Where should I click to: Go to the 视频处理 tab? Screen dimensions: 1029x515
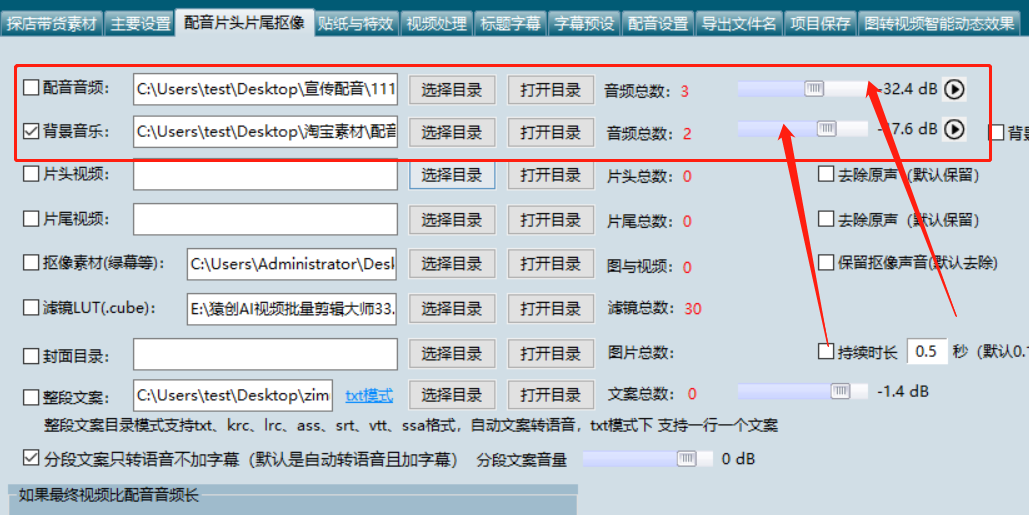pos(436,24)
